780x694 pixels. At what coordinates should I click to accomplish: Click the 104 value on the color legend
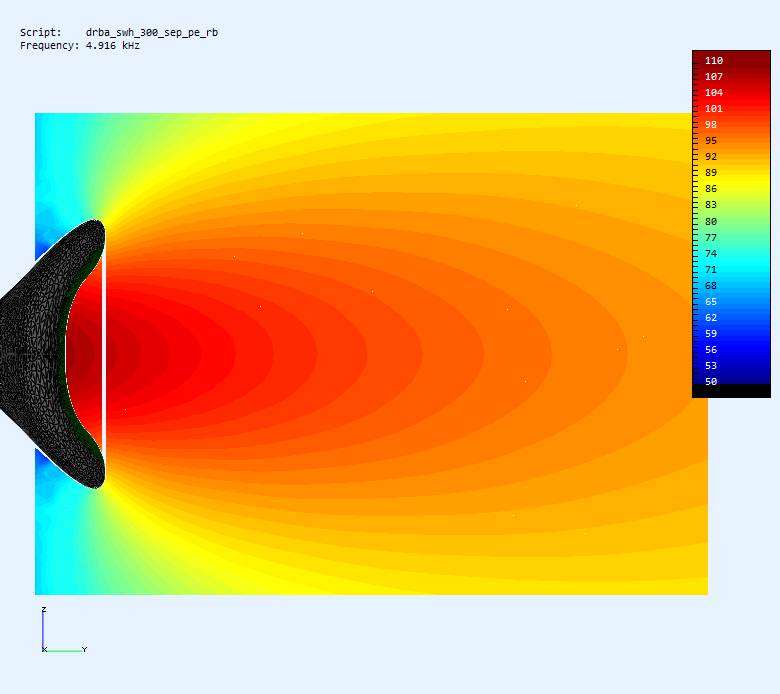(714, 93)
